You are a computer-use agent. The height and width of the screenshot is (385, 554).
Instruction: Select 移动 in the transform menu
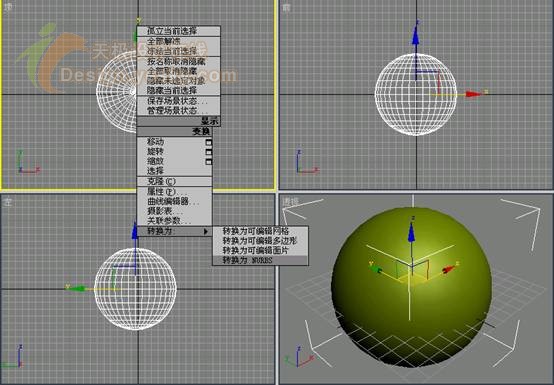pyautogui.click(x=175, y=142)
